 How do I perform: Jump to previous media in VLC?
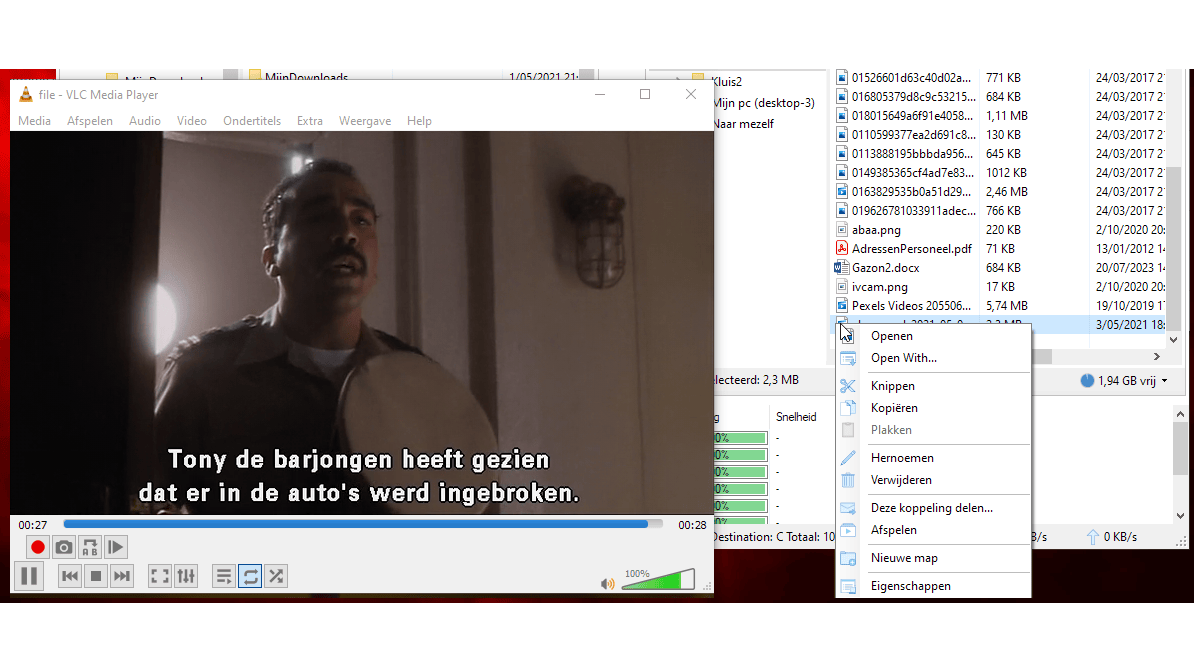coord(69,576)
